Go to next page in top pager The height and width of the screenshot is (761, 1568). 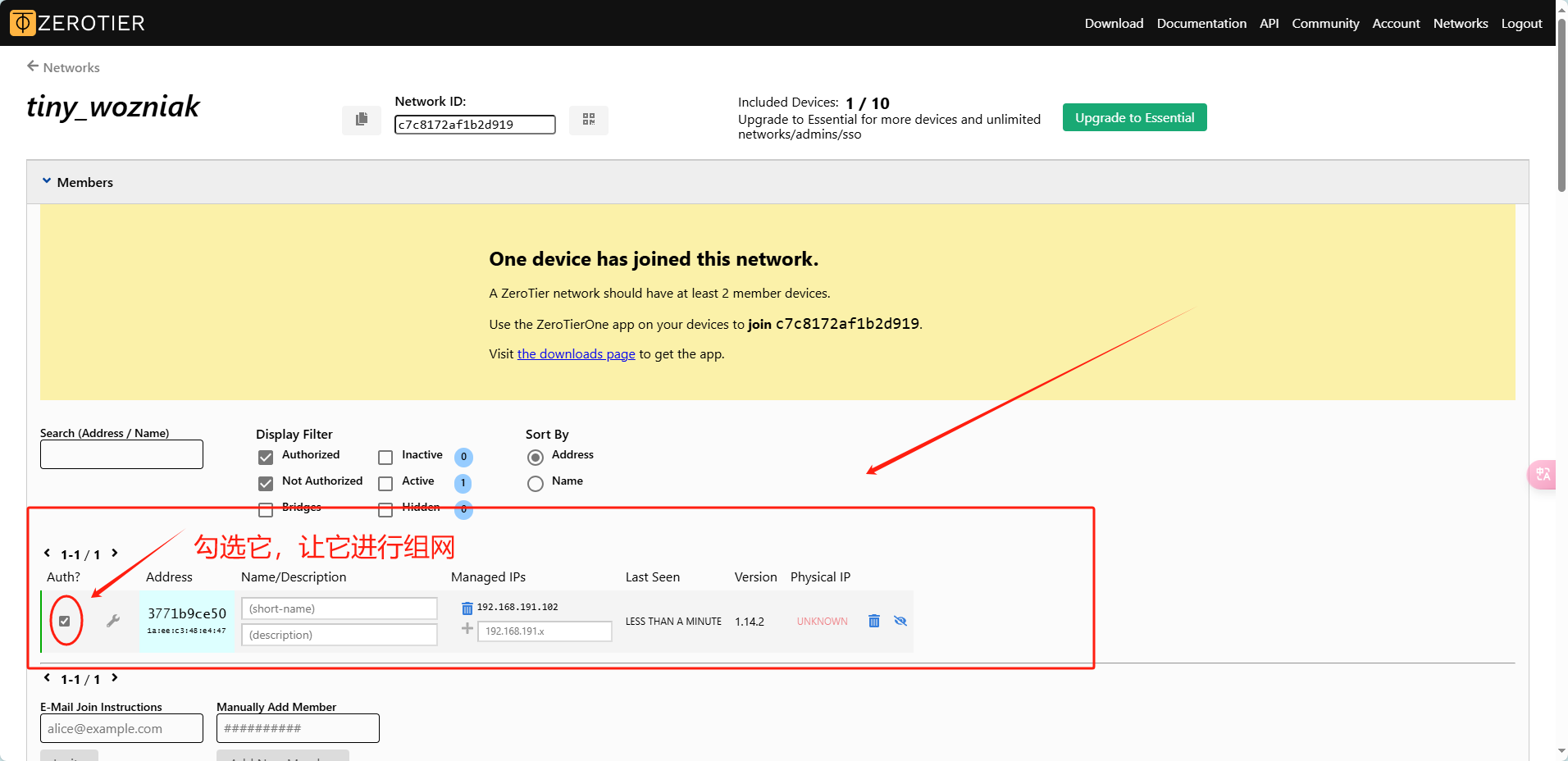115,553
